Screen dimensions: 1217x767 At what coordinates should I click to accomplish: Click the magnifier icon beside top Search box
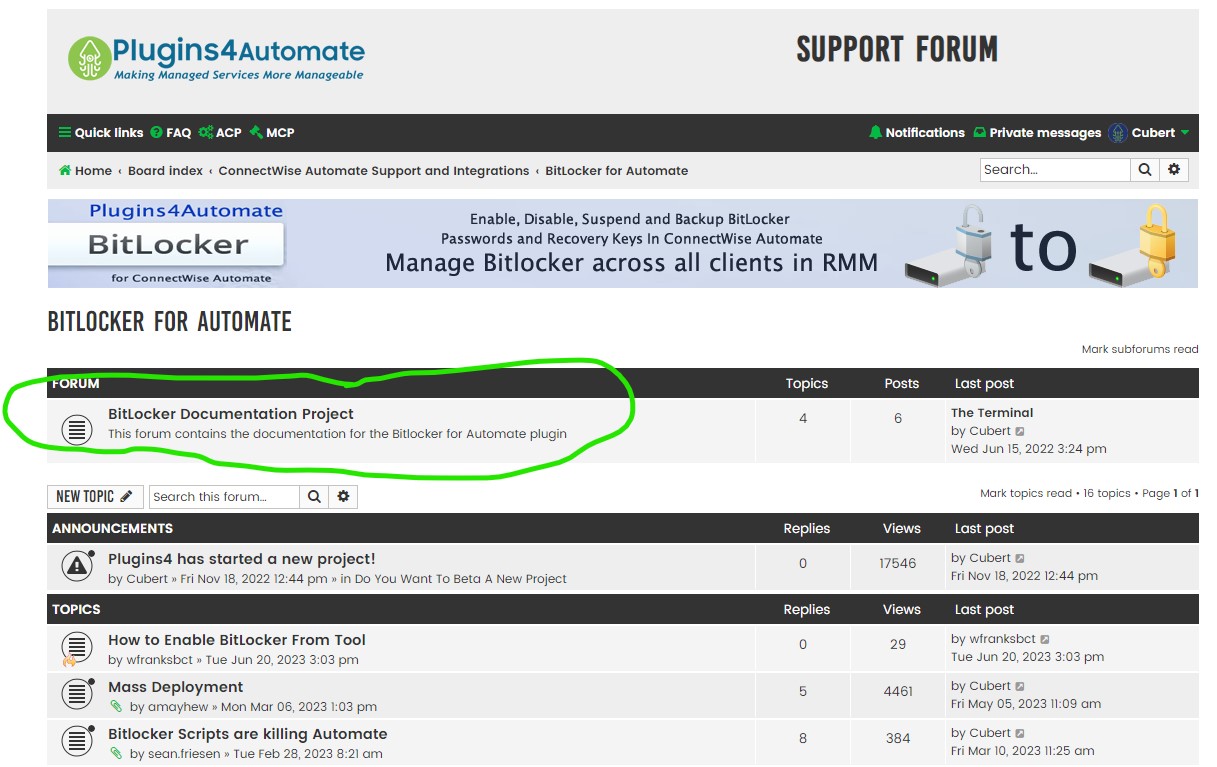1145,170
